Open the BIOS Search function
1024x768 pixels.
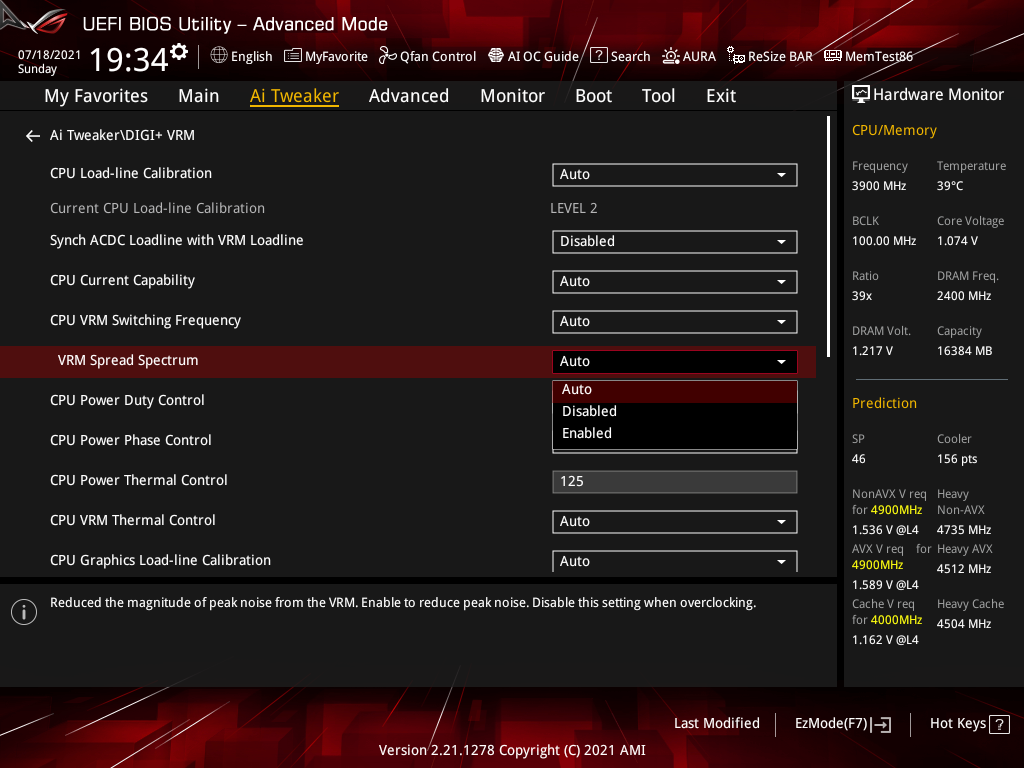tap(620, 56)
